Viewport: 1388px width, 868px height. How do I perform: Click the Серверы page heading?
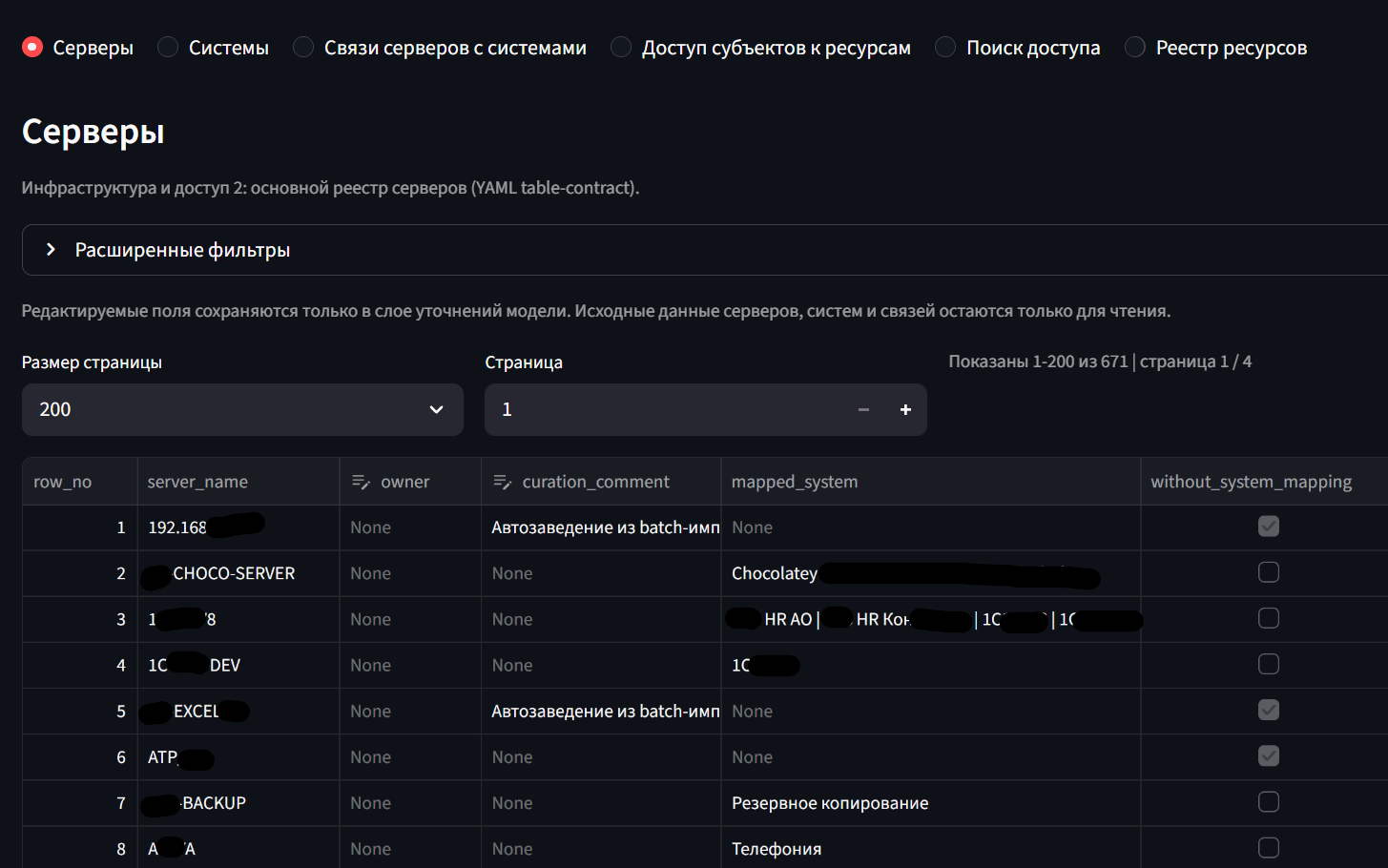[93, 132]
